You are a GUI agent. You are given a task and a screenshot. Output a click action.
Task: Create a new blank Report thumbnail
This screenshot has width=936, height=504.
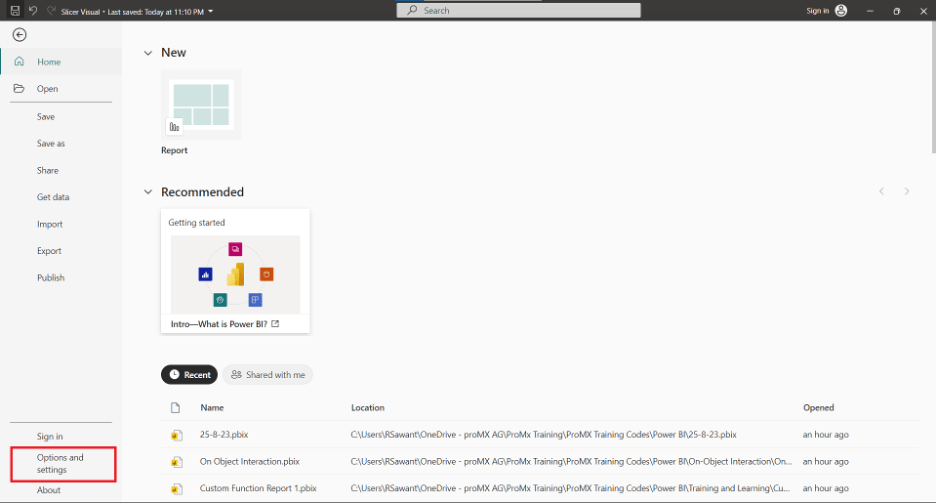(x=201, y=105)
